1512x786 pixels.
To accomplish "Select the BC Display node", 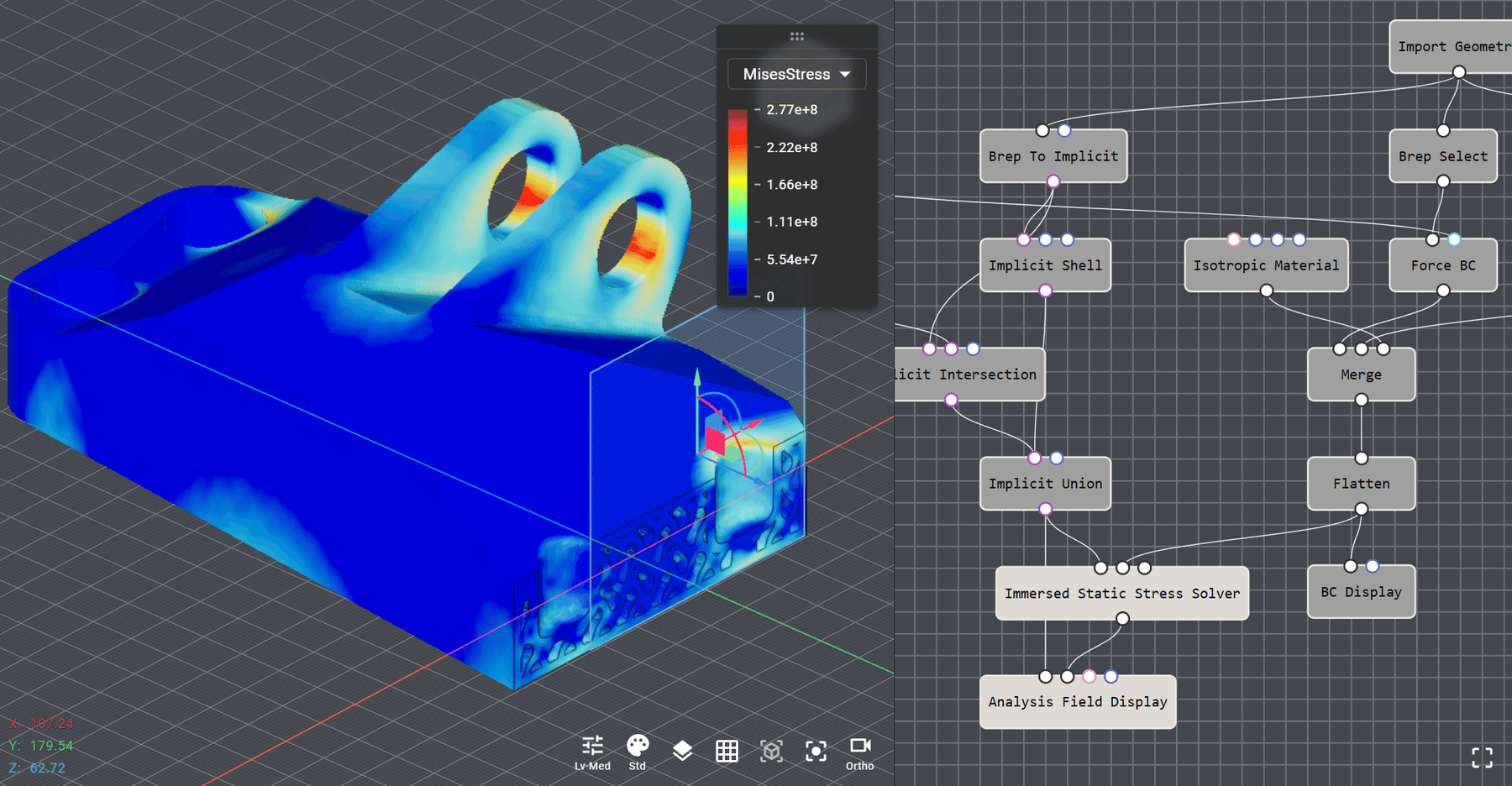I will click(1361, 592).
